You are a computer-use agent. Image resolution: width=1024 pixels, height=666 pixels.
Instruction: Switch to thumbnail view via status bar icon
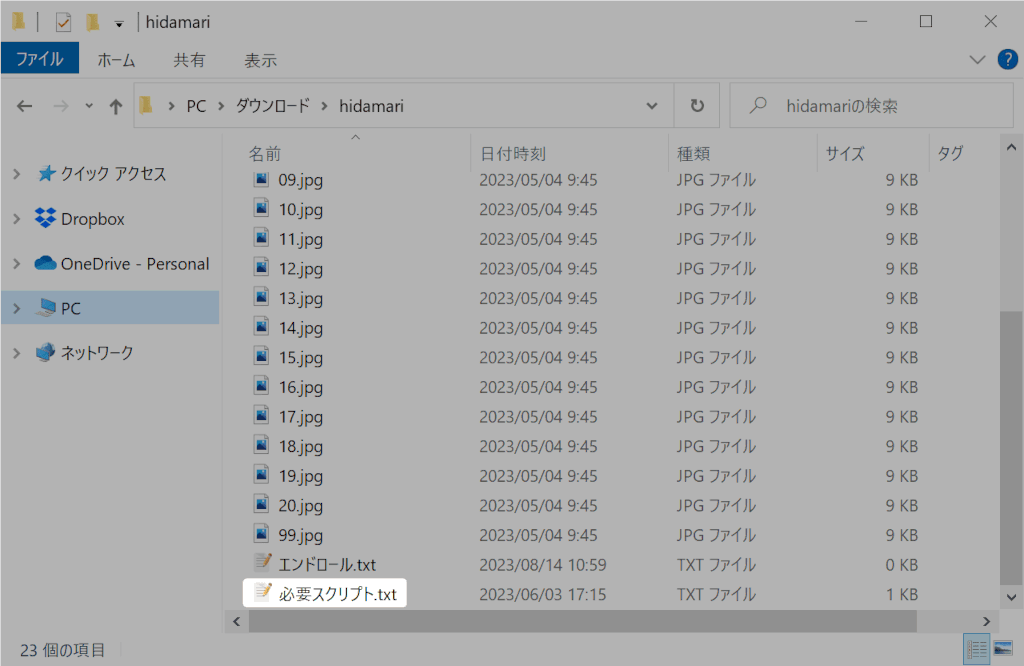click(1003, 648)
